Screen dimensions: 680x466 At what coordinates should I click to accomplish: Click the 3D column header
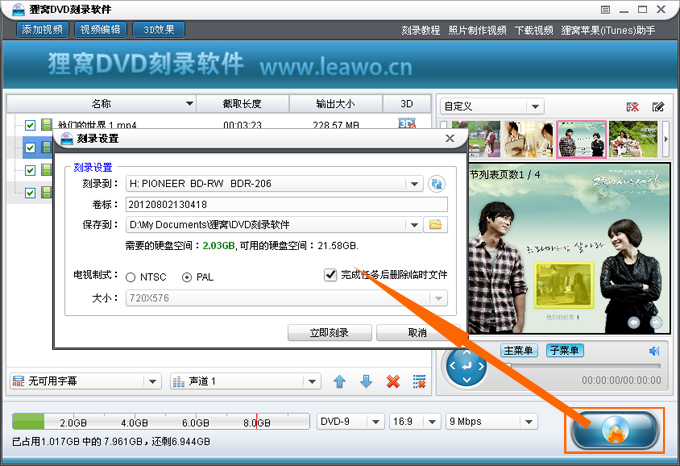click(x=407, y=104)
